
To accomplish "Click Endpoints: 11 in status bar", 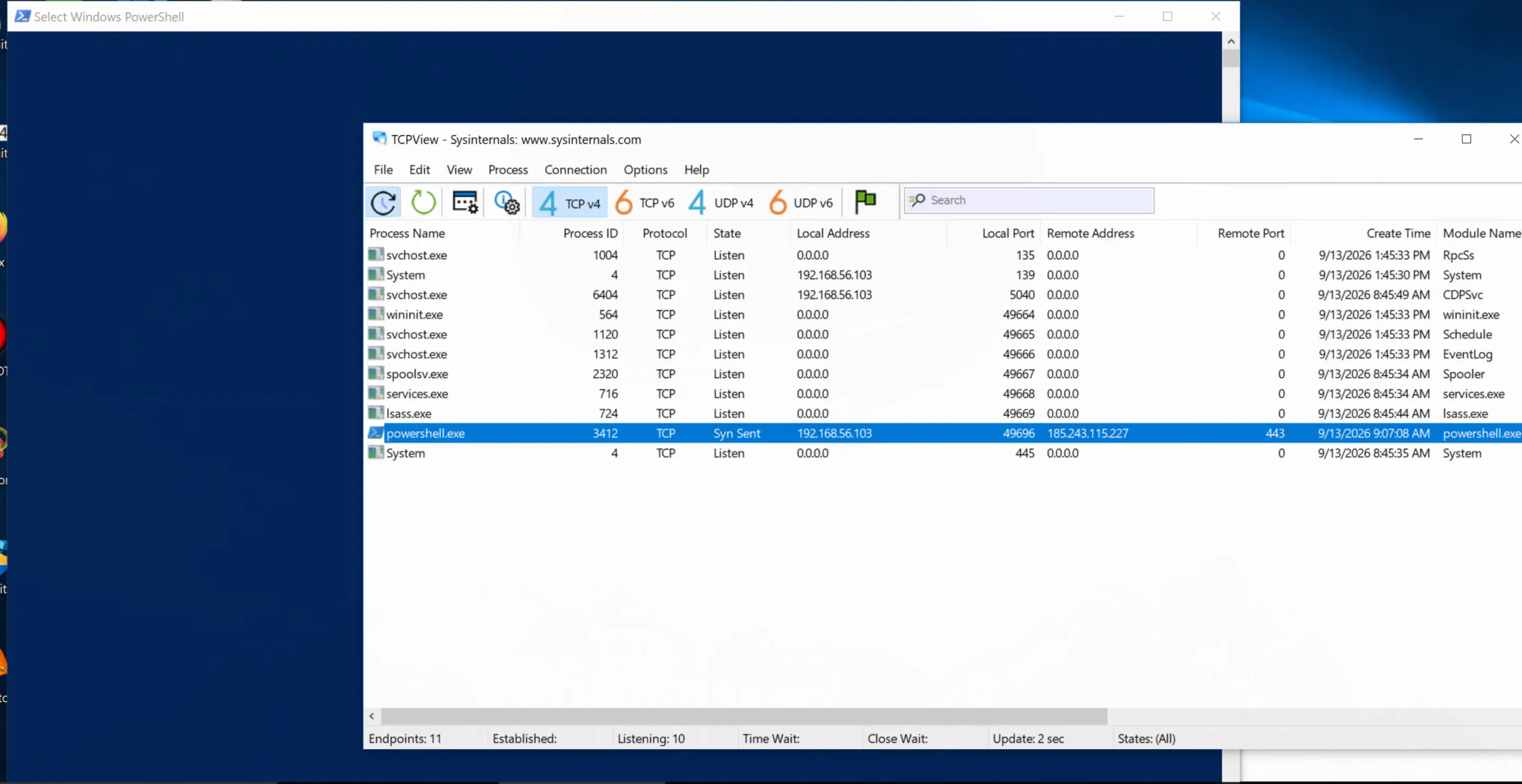I will [405, 738].
